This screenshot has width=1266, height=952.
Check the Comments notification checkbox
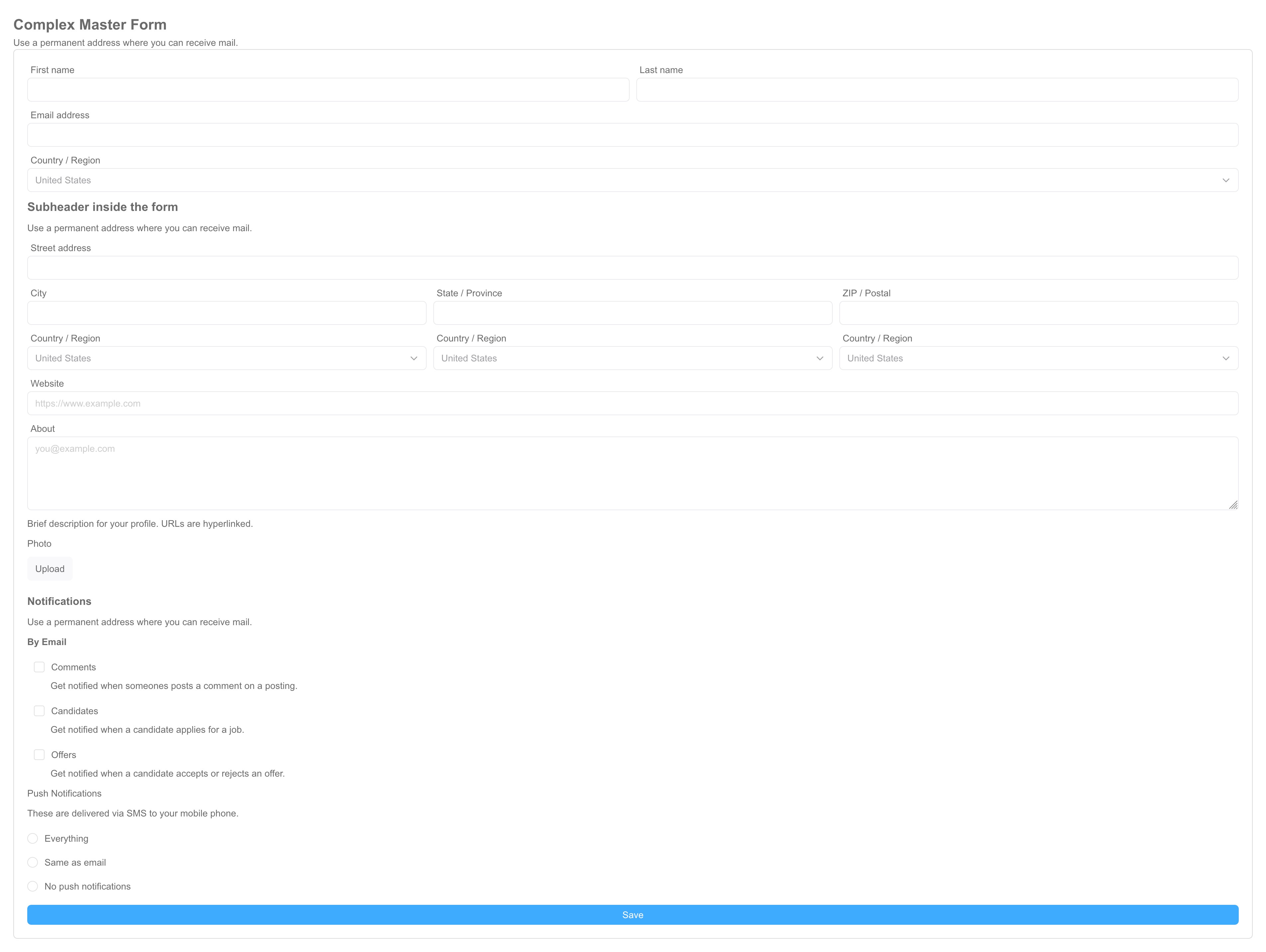(x=39, y=667)
